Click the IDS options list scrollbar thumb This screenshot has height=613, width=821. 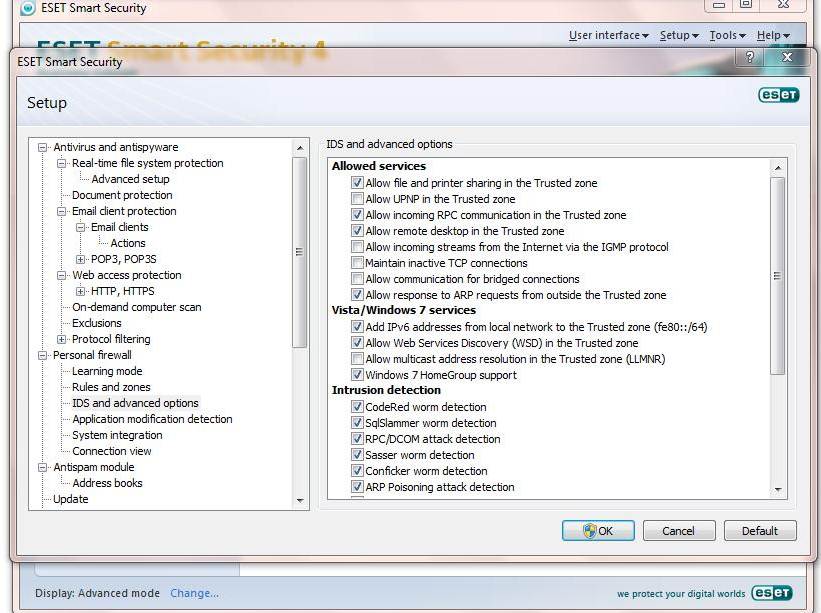[x=778, y=276]
